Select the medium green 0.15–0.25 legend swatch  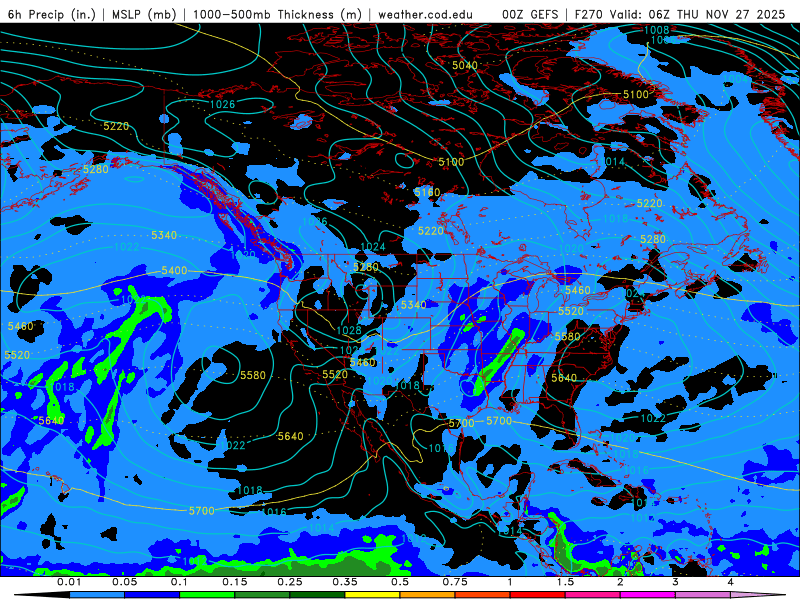tap(262, 595)
